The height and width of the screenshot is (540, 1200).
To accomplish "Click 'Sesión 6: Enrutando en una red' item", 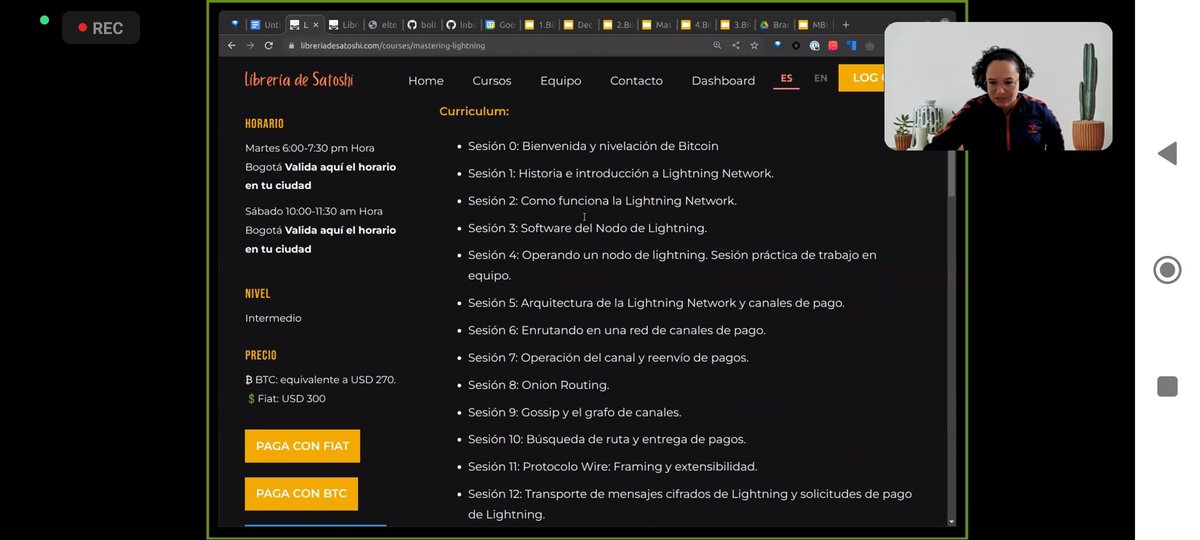I will (x=616, y=330).
